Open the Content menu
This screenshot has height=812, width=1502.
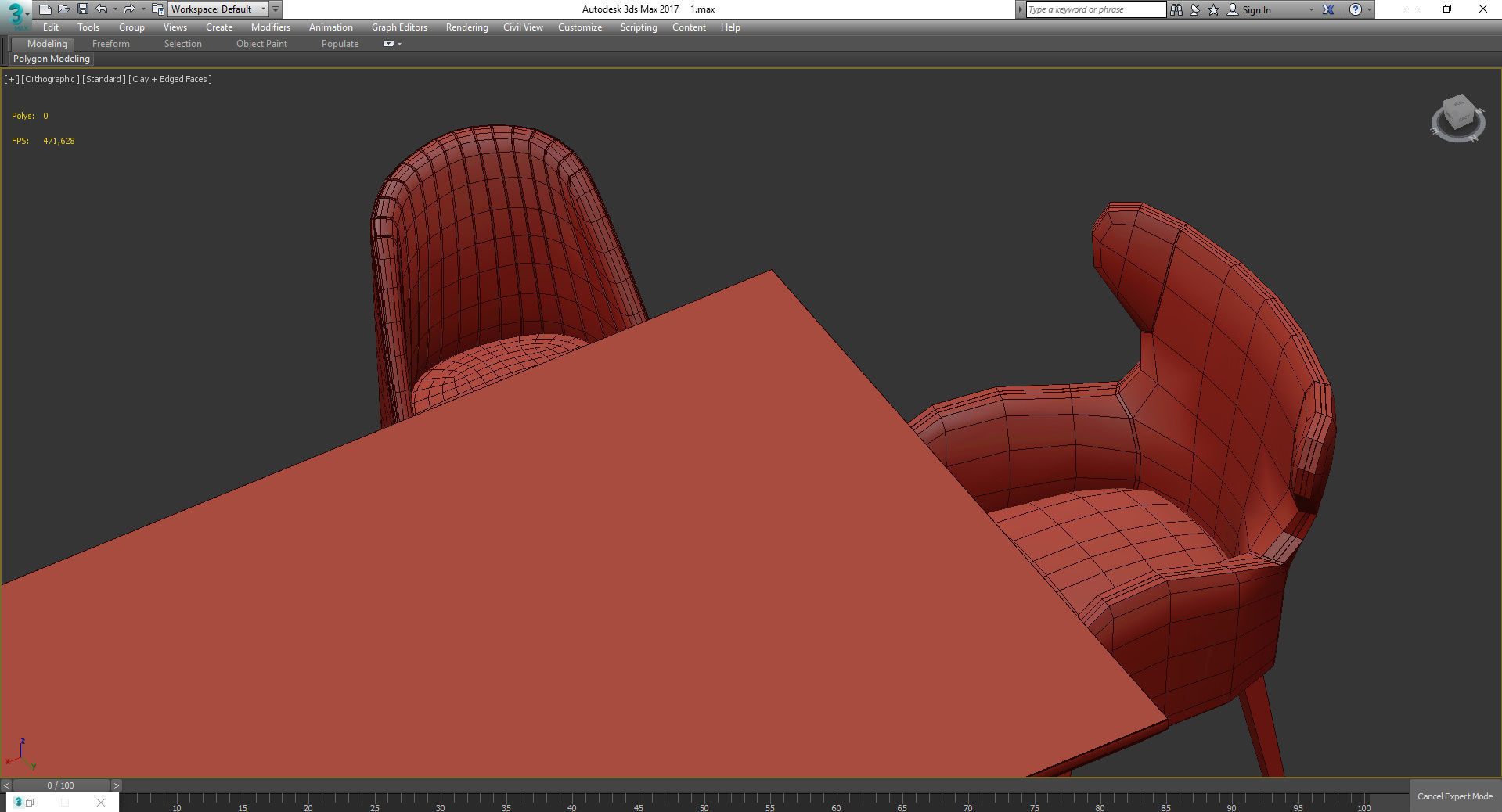click(x=689, y=27)
